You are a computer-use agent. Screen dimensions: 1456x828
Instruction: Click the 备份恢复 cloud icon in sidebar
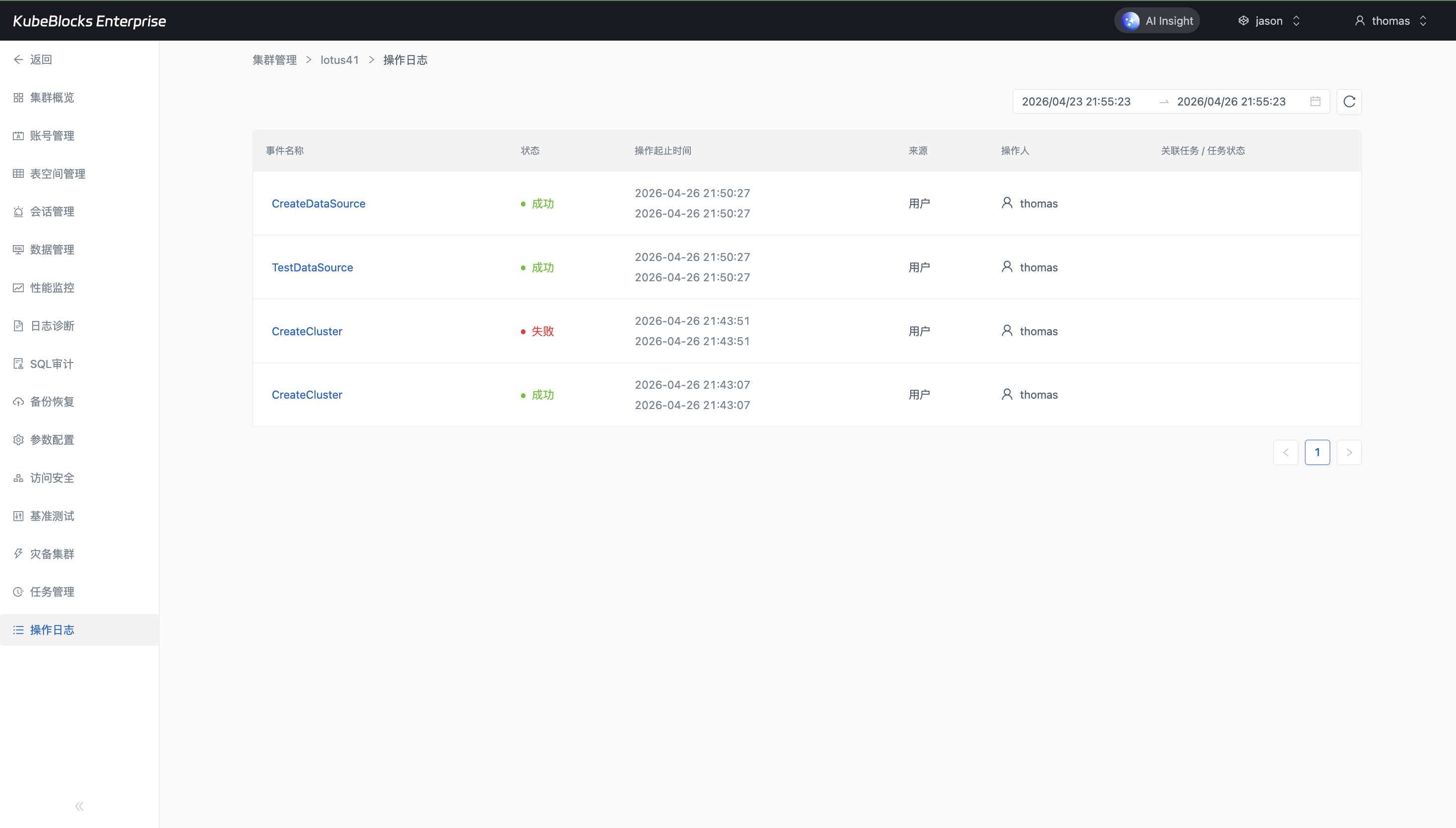coord(18,402)
